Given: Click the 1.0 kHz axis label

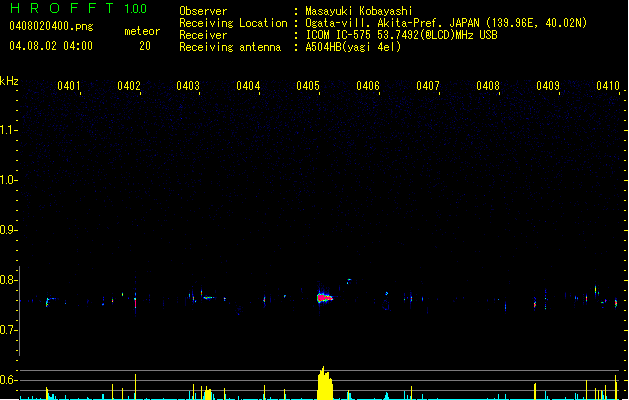Looking at the screenshot, I should tap(8, 179).
